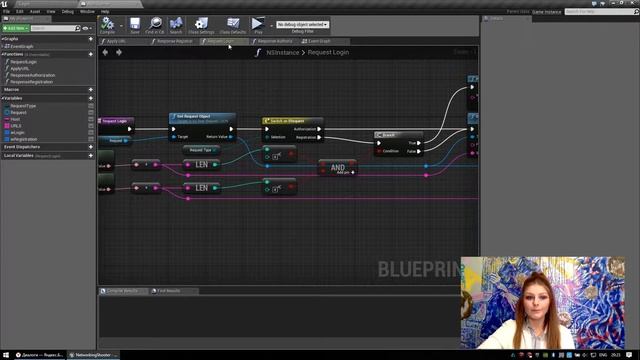Switch to the Response Authorization graph tab
This screenshot has height=360, width=640.
pos(274,41)
